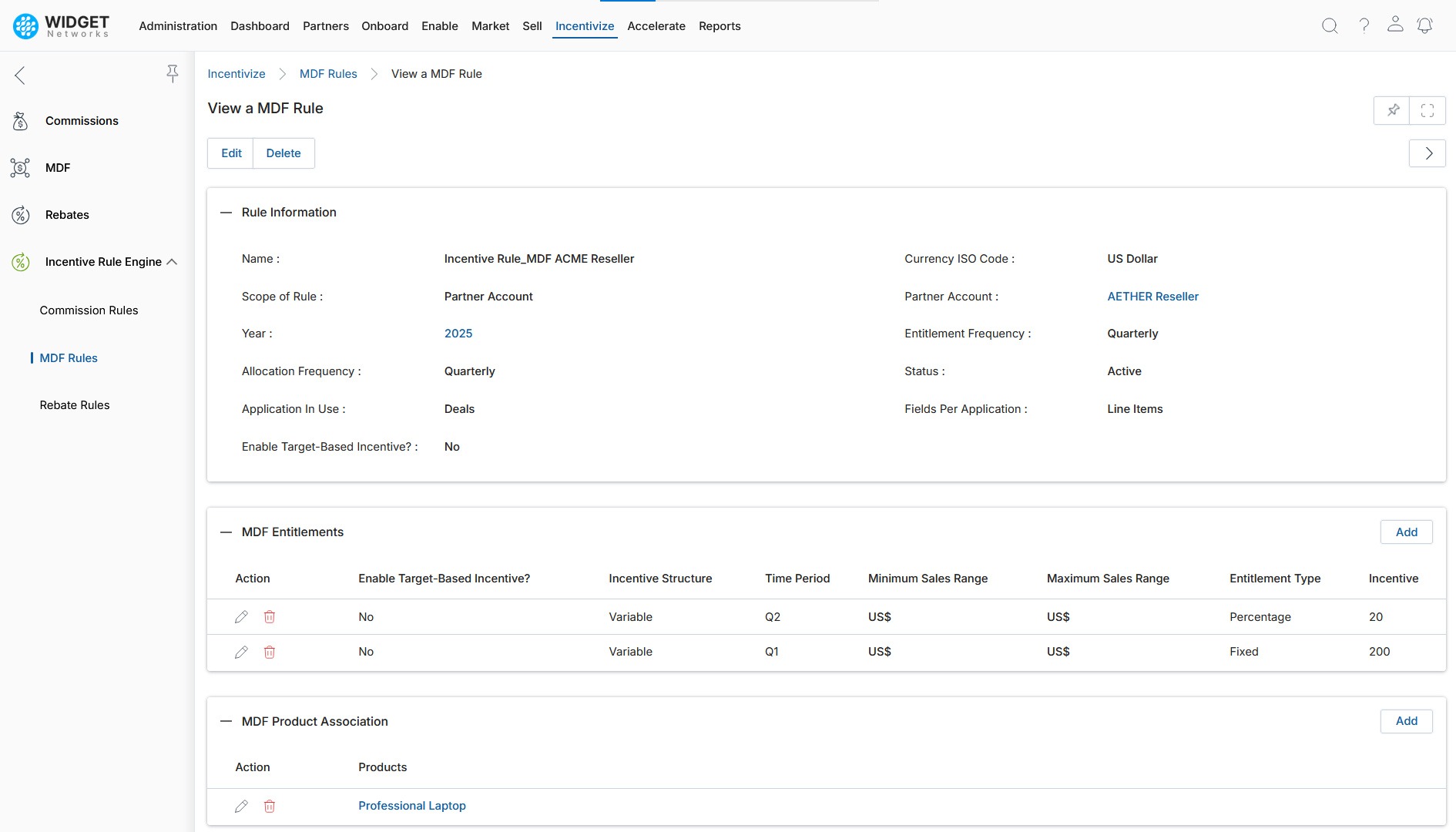Open the user profile icon
The width and height of the screenshot is (1456, 832).
click(x=1394, y=25)
